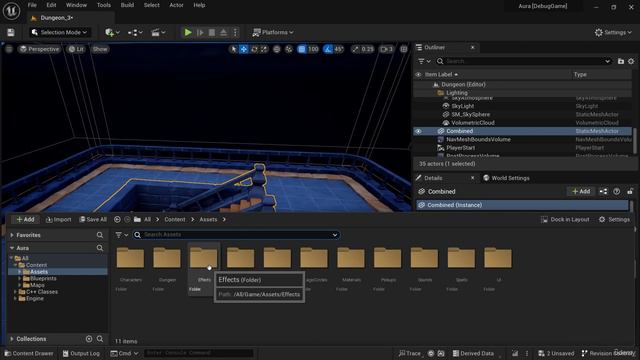Choose the rotate tool in viewport
The height and width of the screenshot is (360, 640).
point(254,49)
